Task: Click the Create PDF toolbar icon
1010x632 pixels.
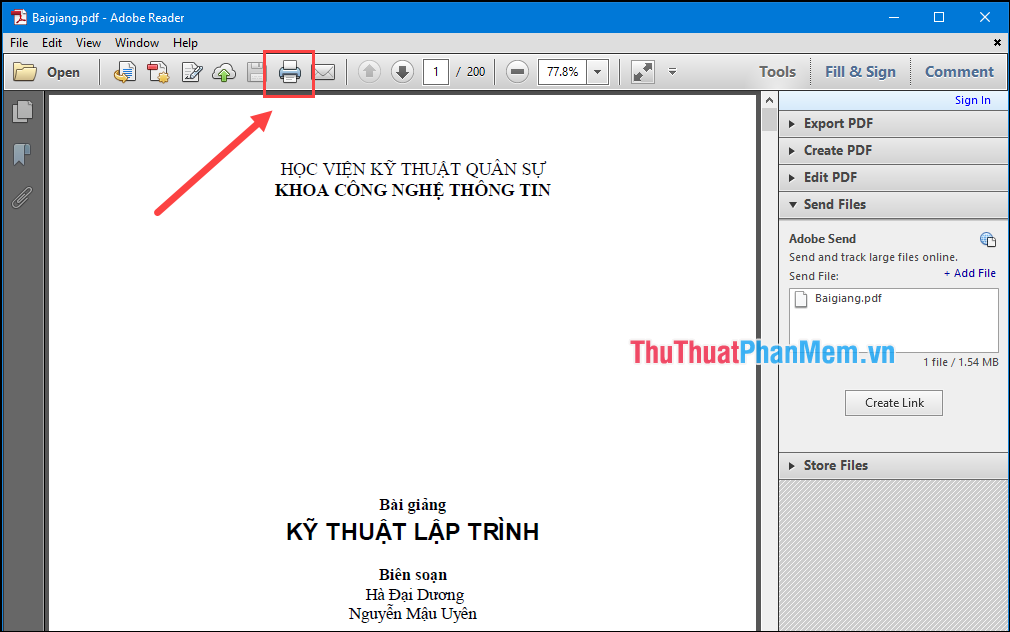Action: (158, 72)
